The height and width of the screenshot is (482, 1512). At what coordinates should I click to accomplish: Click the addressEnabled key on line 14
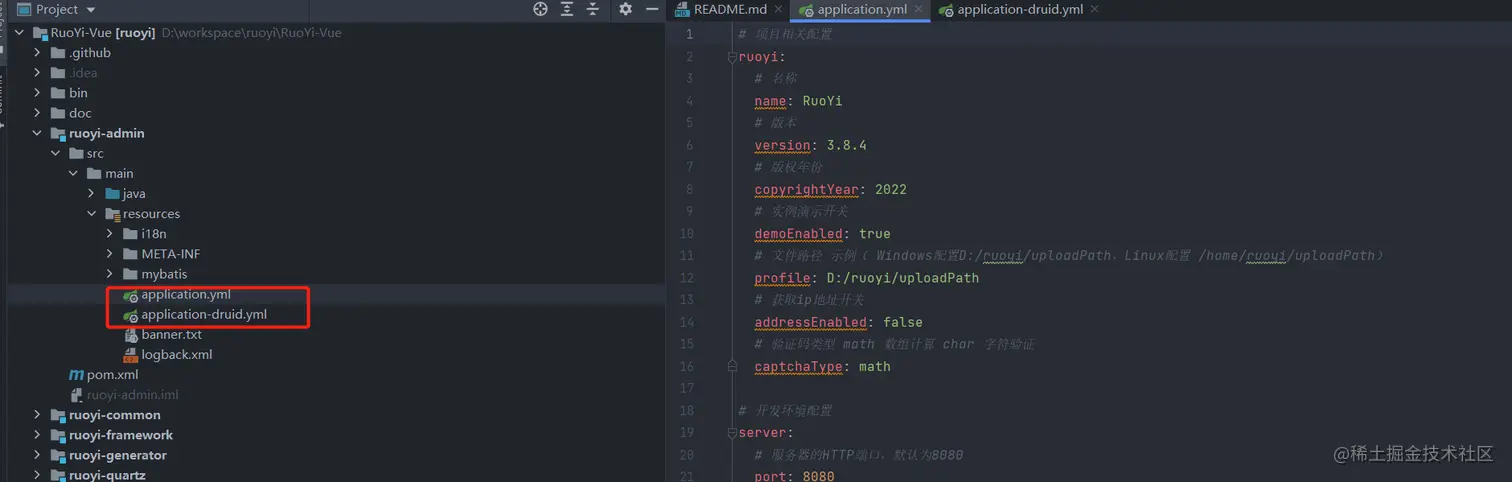810,322
